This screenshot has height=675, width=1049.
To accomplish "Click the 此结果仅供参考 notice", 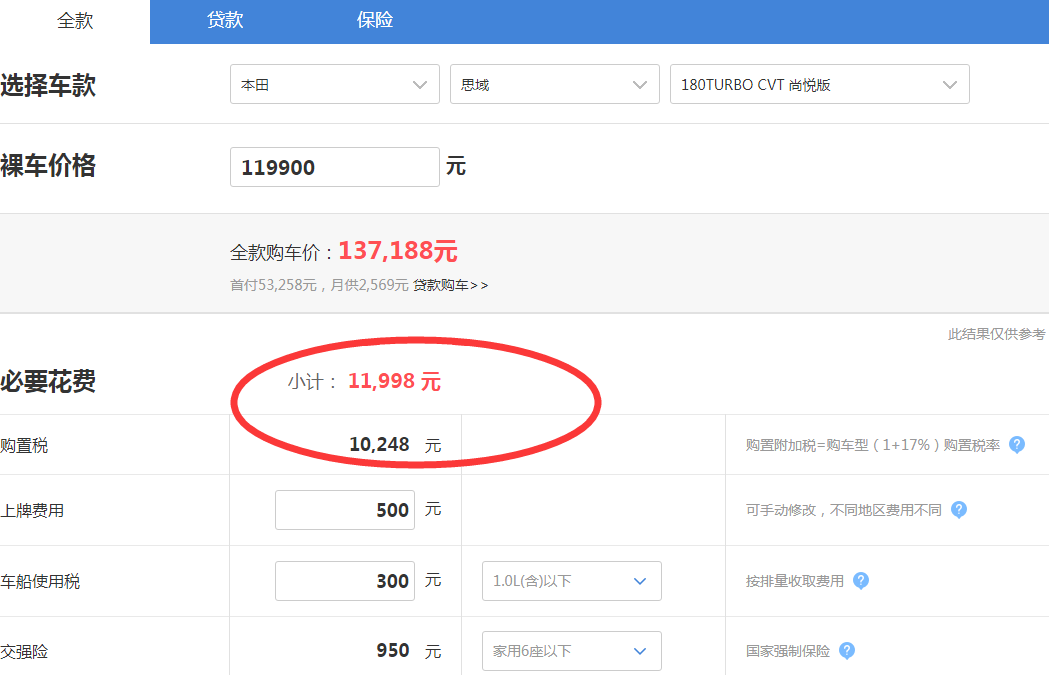I will 996,334.
